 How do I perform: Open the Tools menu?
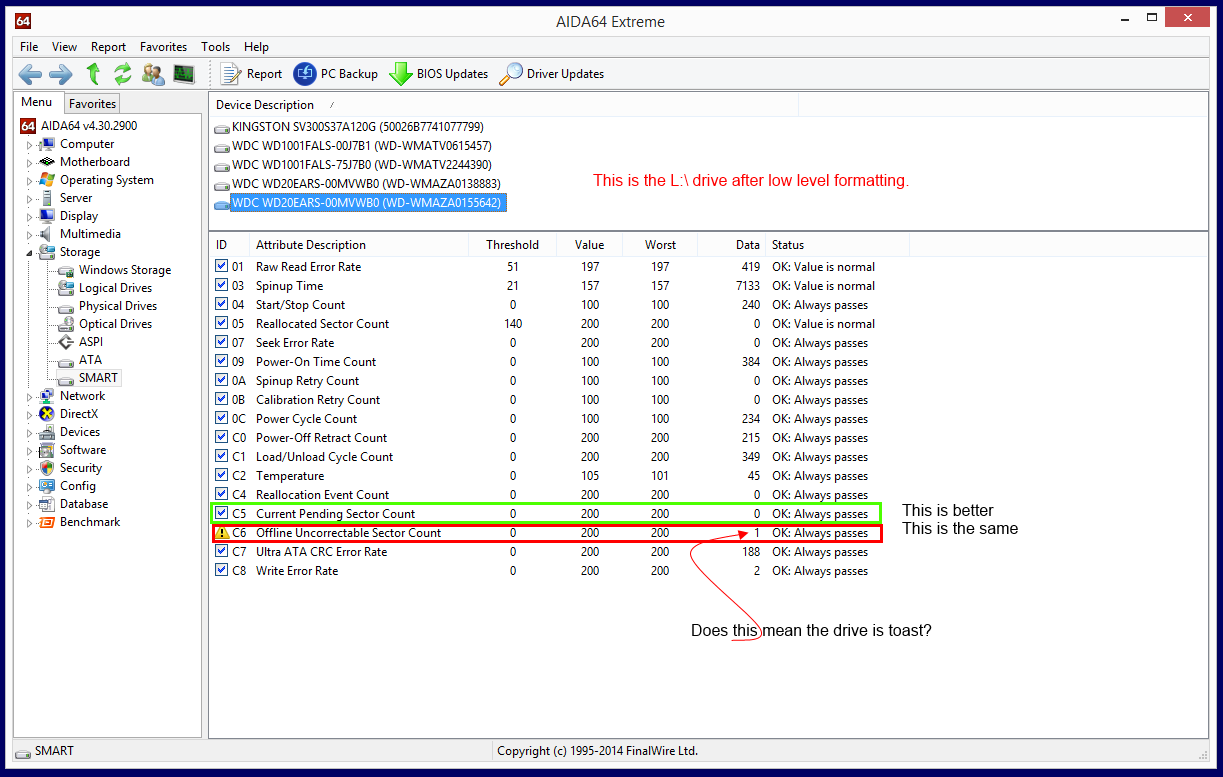tap(215, 47)
